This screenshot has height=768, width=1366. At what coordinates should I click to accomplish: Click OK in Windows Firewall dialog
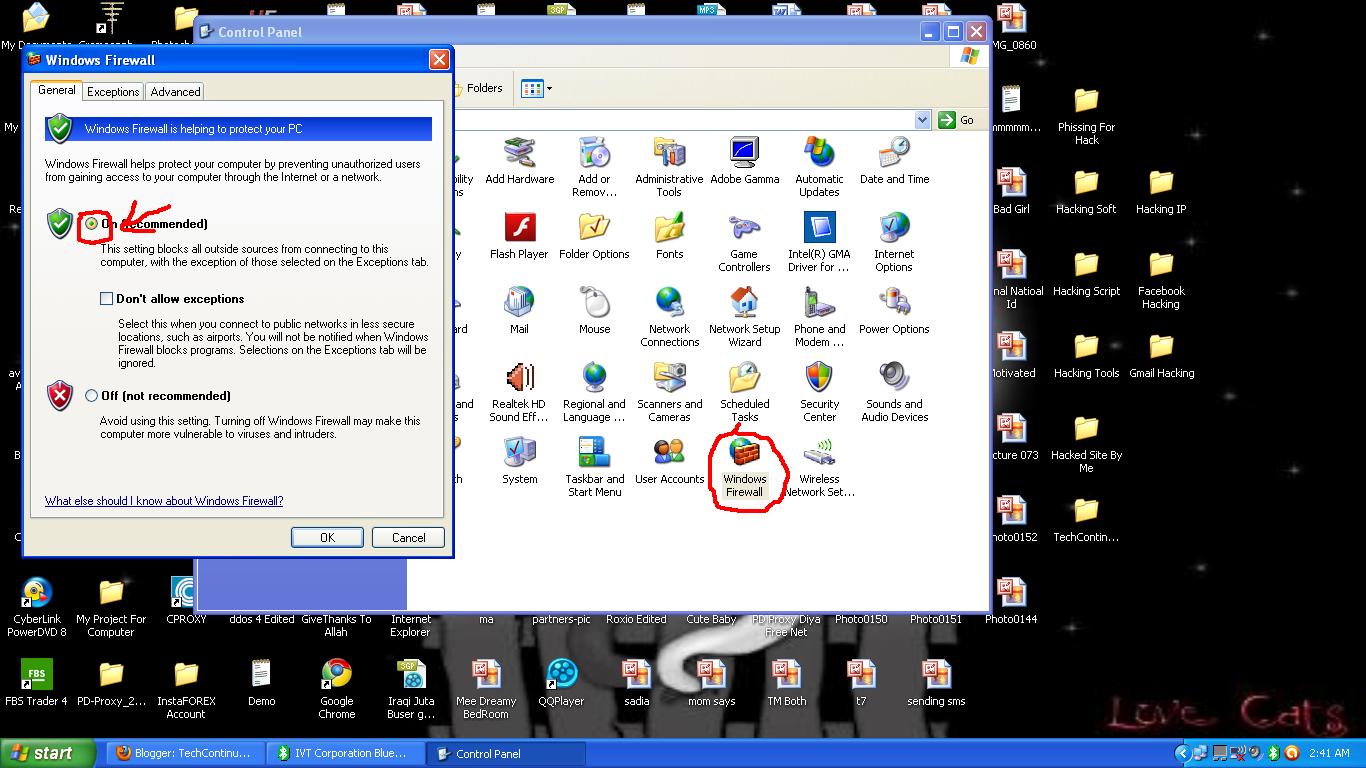[x=327, y=538]
